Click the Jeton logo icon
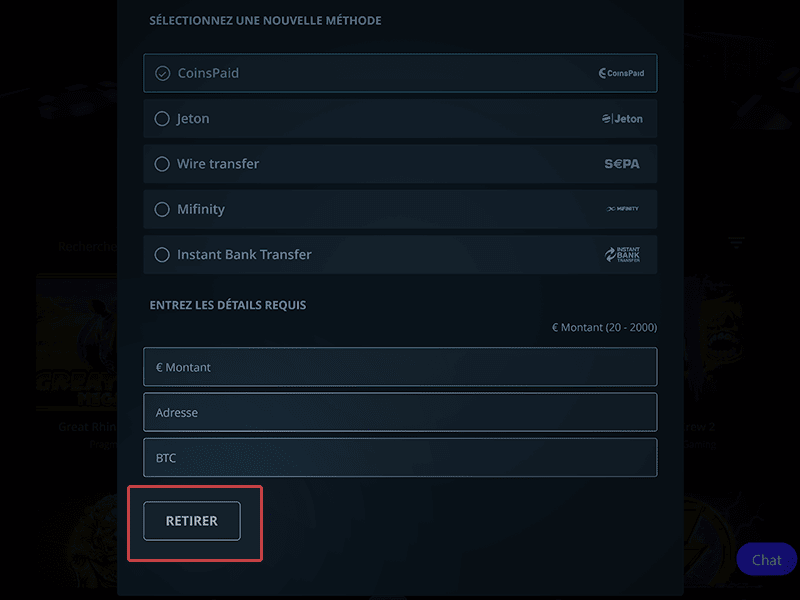The height and width of the screenshot is (600, 800). (x=622, y=119)
